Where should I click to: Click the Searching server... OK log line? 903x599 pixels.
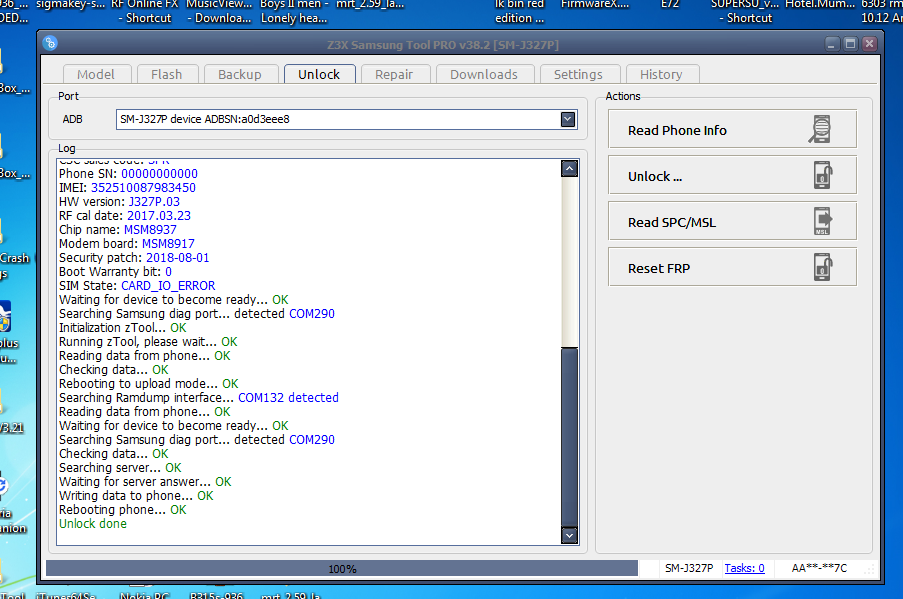120,468
